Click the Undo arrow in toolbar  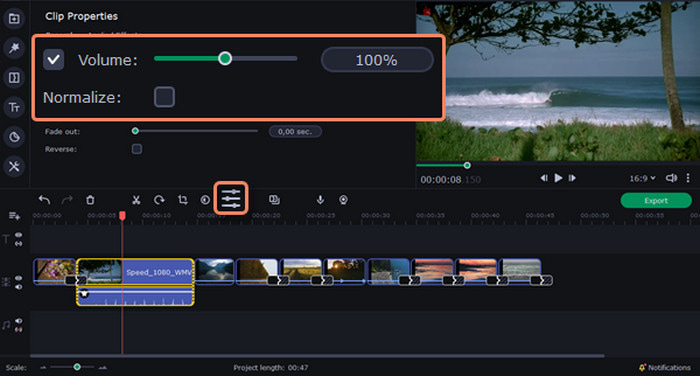tap(44, 200)
